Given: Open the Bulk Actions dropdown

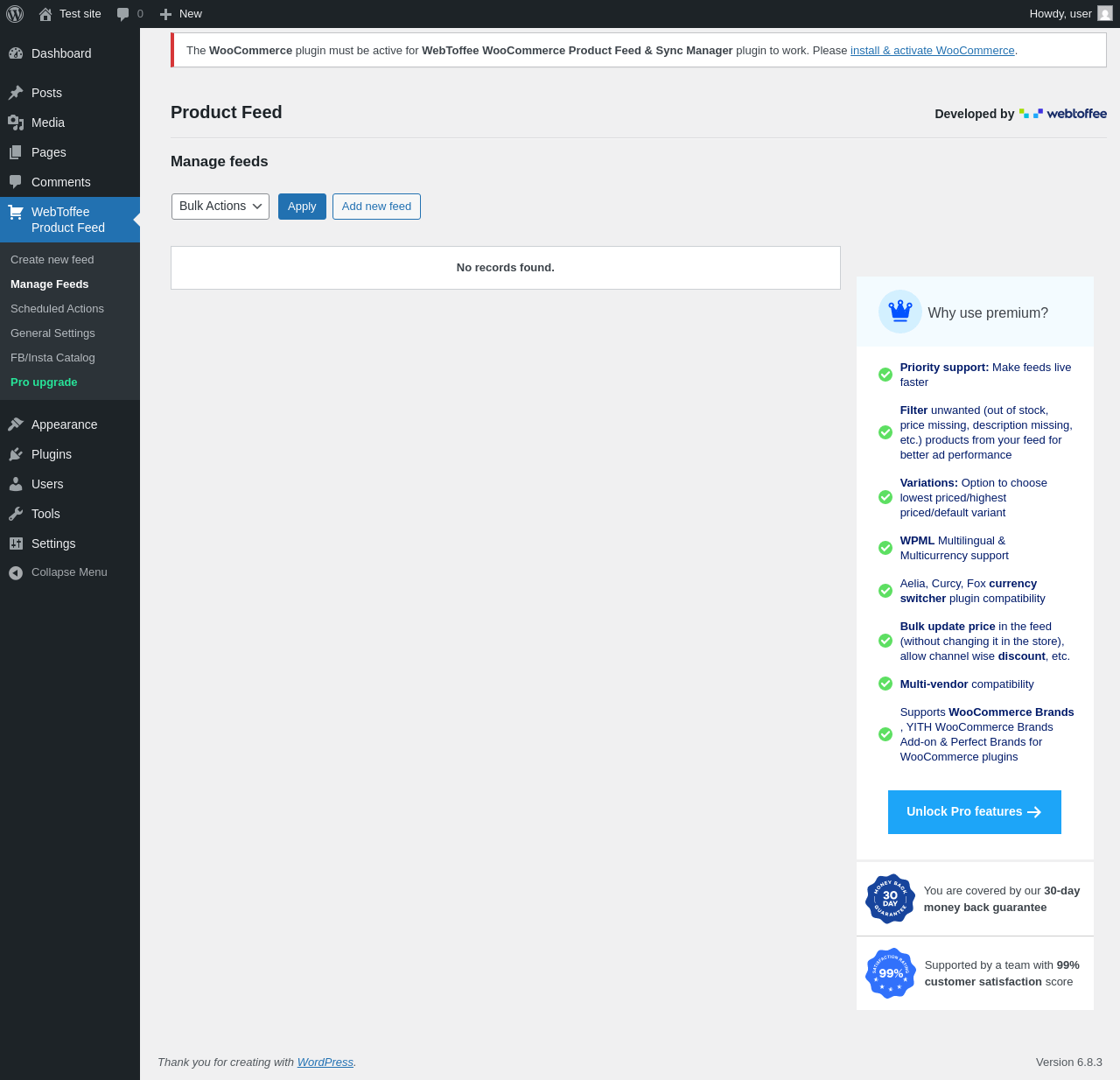Looking at the screenshot, I should click(x=220, y=207).
